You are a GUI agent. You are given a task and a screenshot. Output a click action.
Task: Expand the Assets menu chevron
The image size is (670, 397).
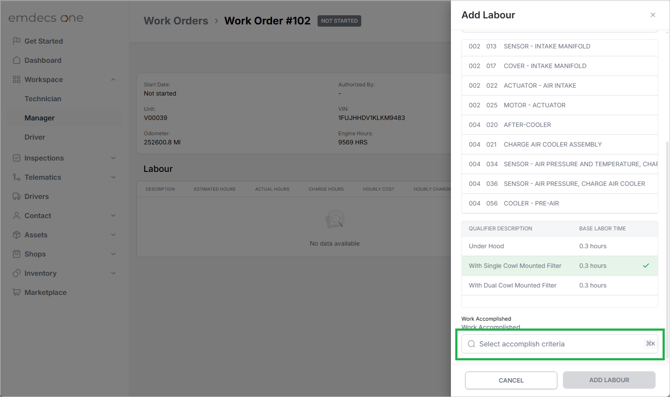click(x=113, y=235)
